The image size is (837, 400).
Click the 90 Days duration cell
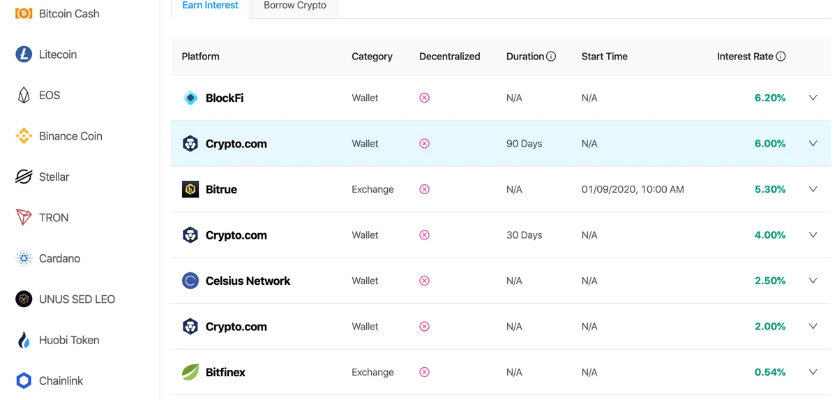524,144
